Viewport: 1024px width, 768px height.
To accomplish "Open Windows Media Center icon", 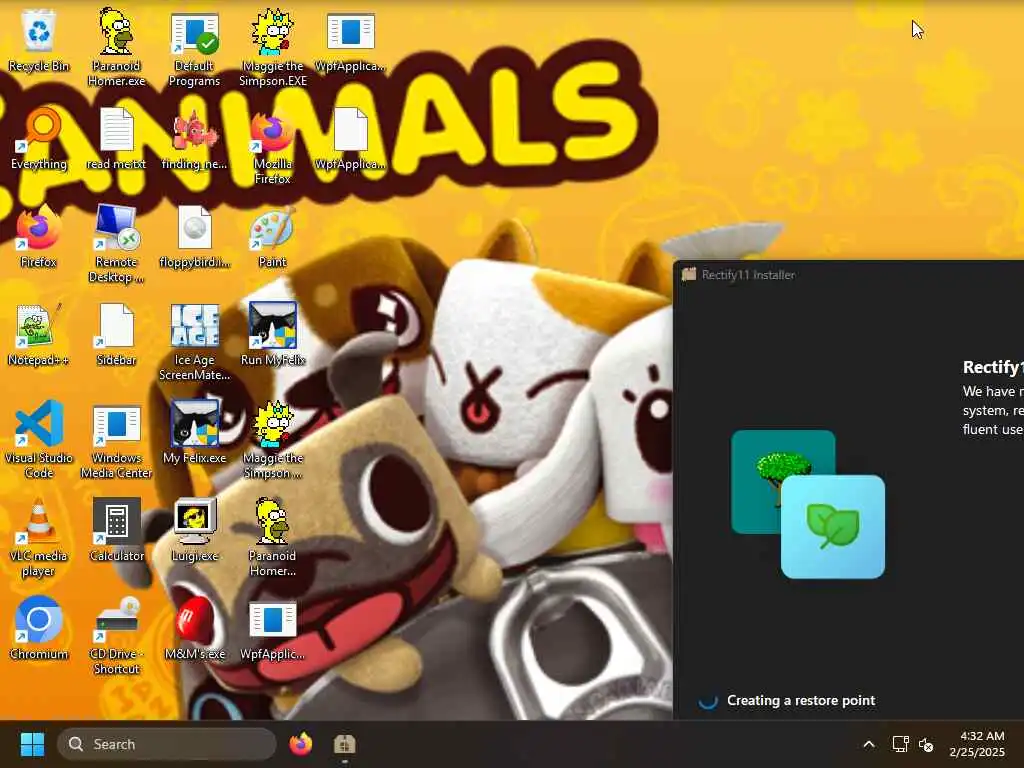I will [116, 440].
